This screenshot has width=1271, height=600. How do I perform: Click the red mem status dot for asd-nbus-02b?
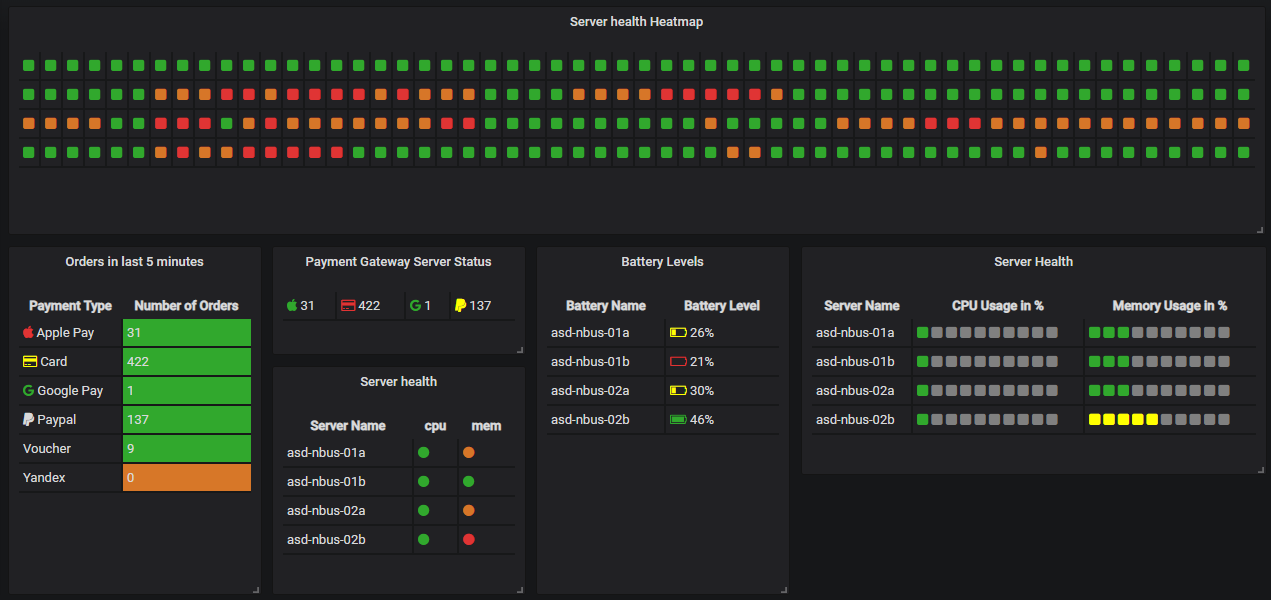tap(466, 539)
